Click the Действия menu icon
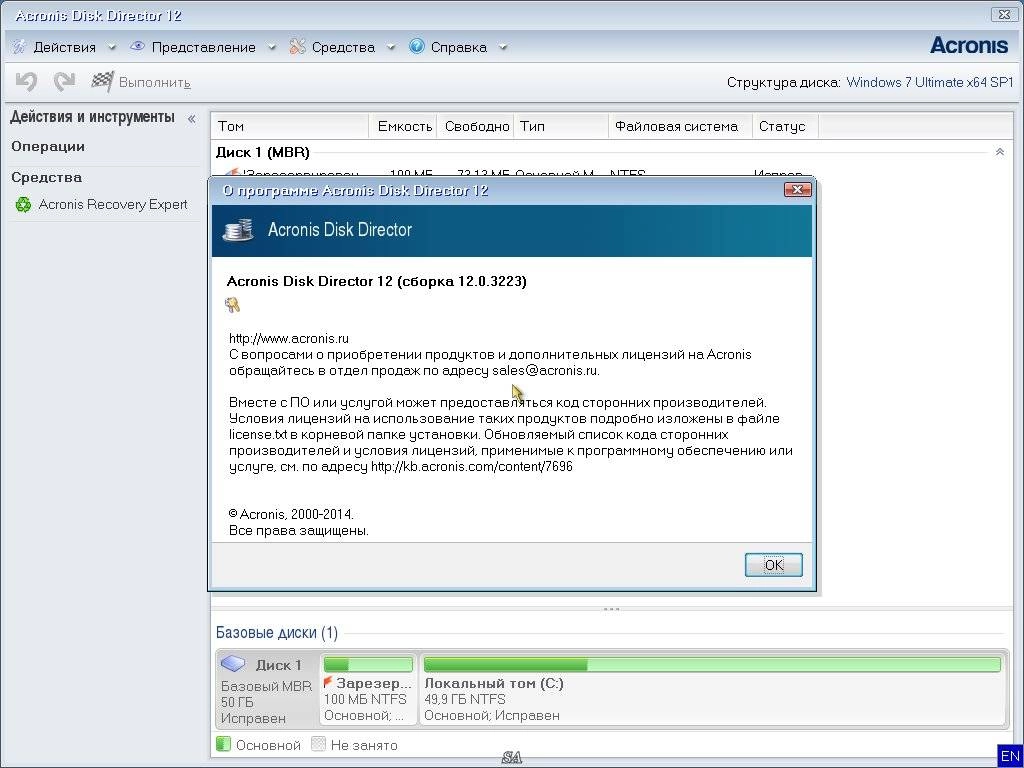 [x=20, y=46]
